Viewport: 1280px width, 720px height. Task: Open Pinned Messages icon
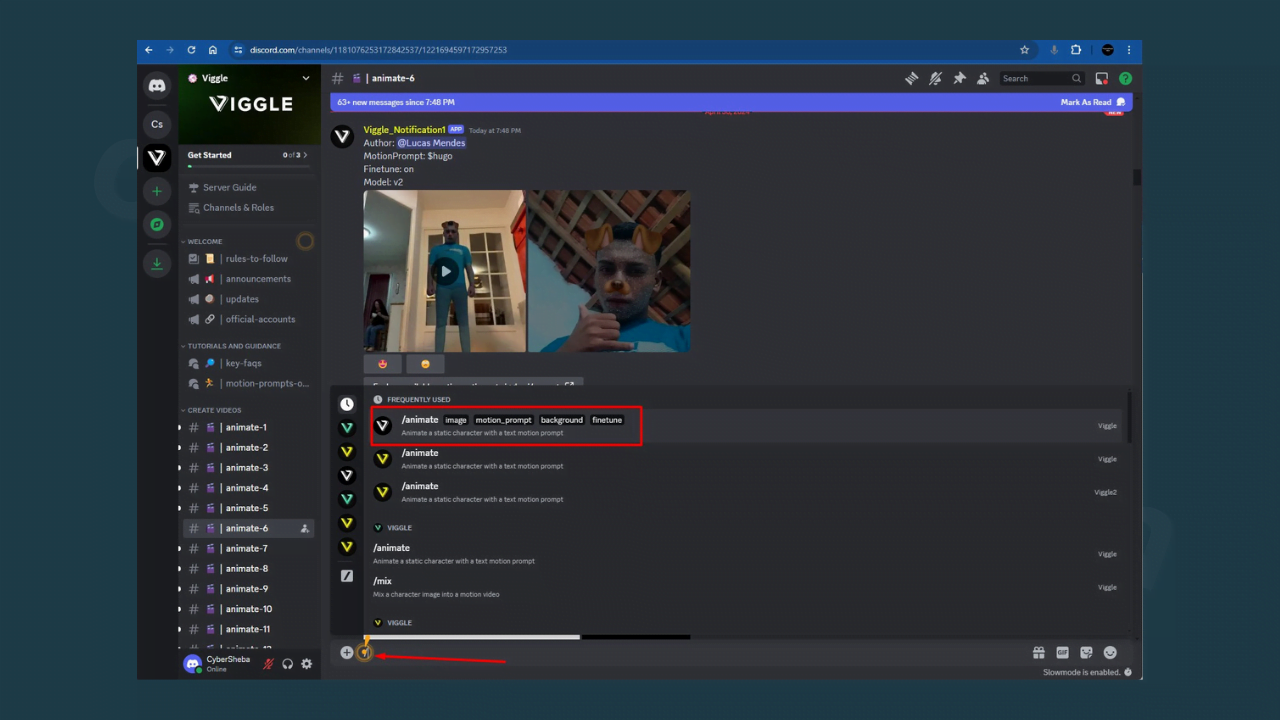[959, 78]
